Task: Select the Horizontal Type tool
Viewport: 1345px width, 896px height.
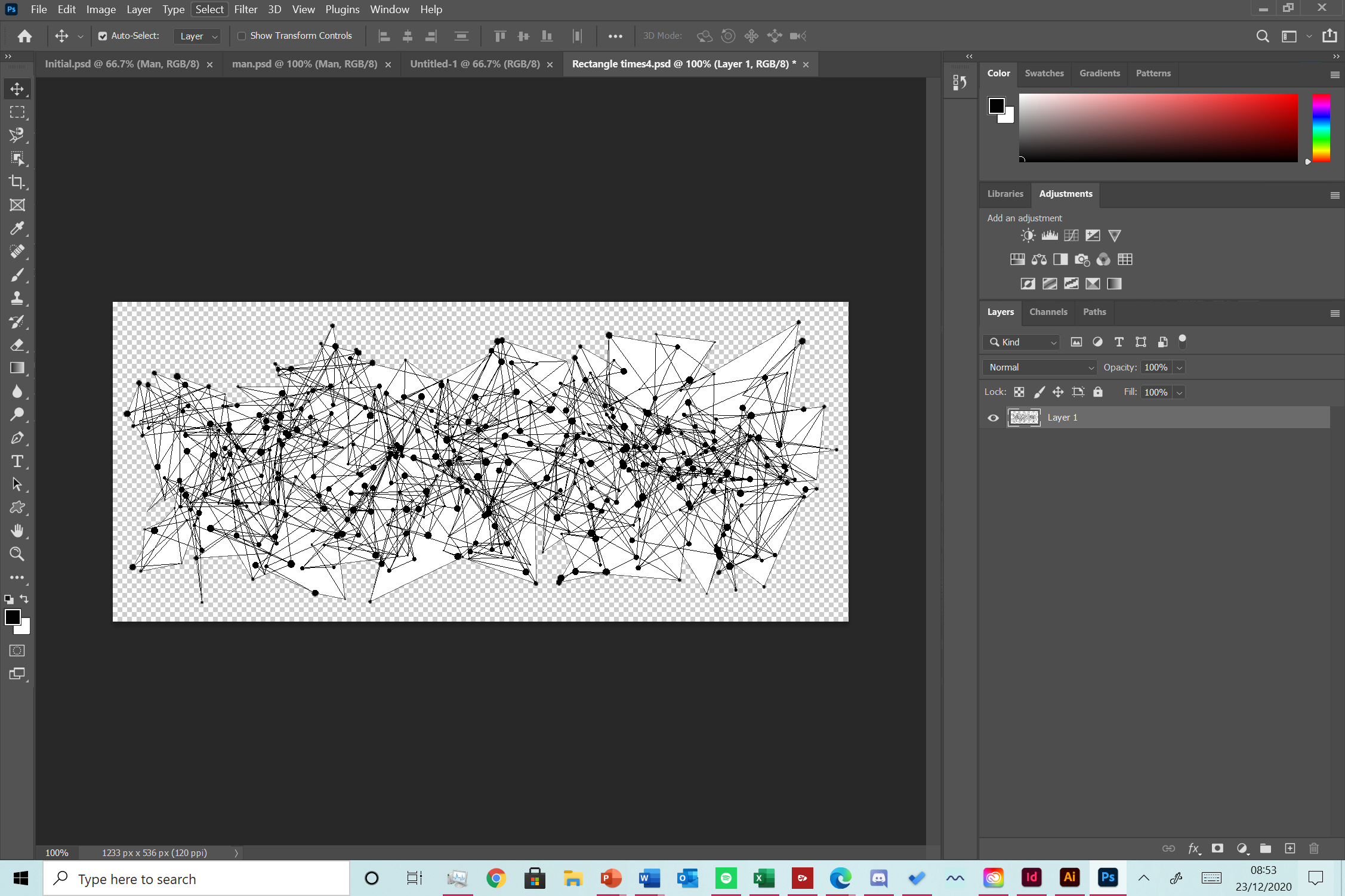Action: [17, 461]
